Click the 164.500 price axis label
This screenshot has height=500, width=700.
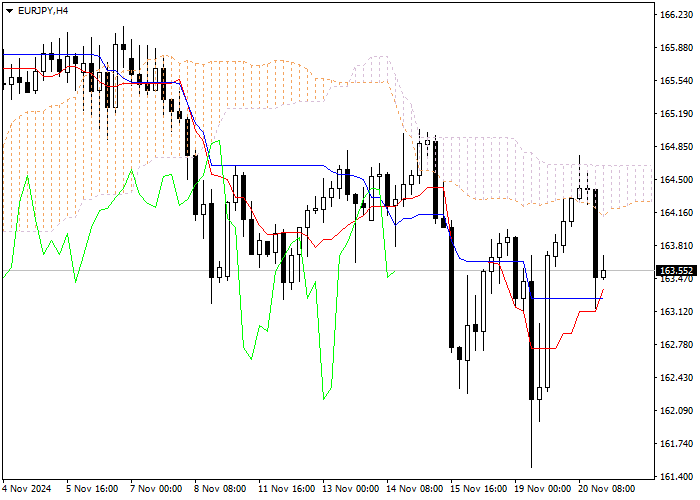pos(676,179)
